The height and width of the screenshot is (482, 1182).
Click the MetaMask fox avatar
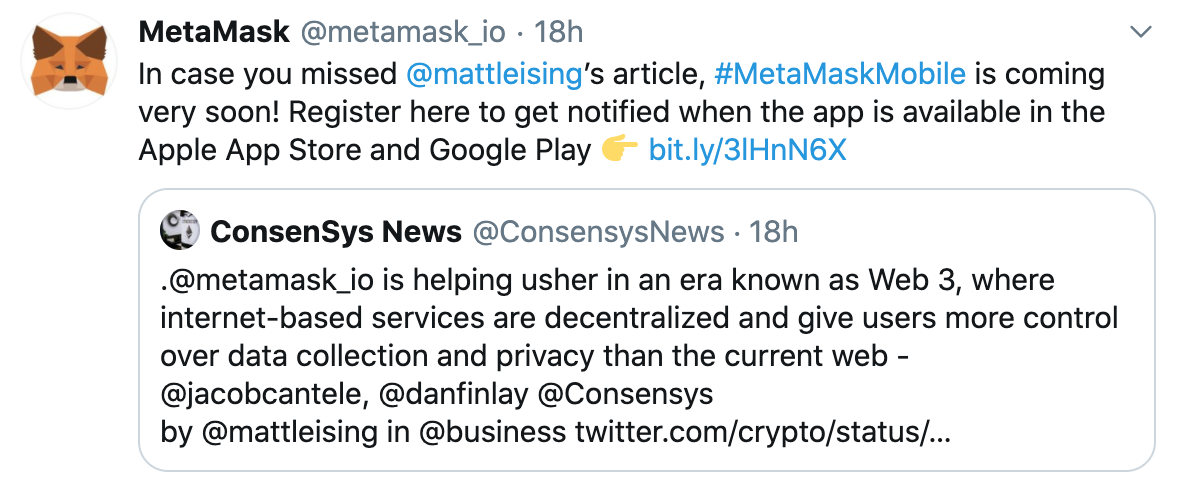point(67,62)
